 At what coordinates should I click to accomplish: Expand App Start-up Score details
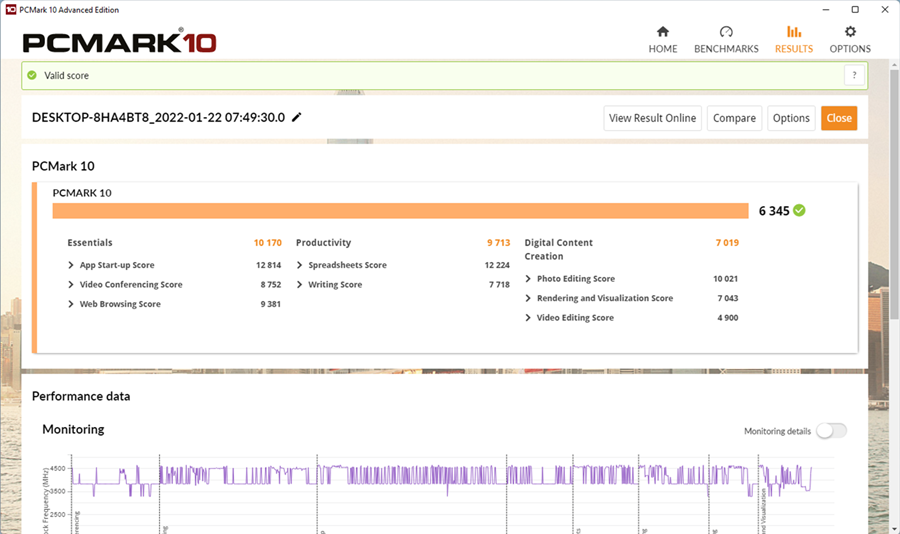click(71, 265)
